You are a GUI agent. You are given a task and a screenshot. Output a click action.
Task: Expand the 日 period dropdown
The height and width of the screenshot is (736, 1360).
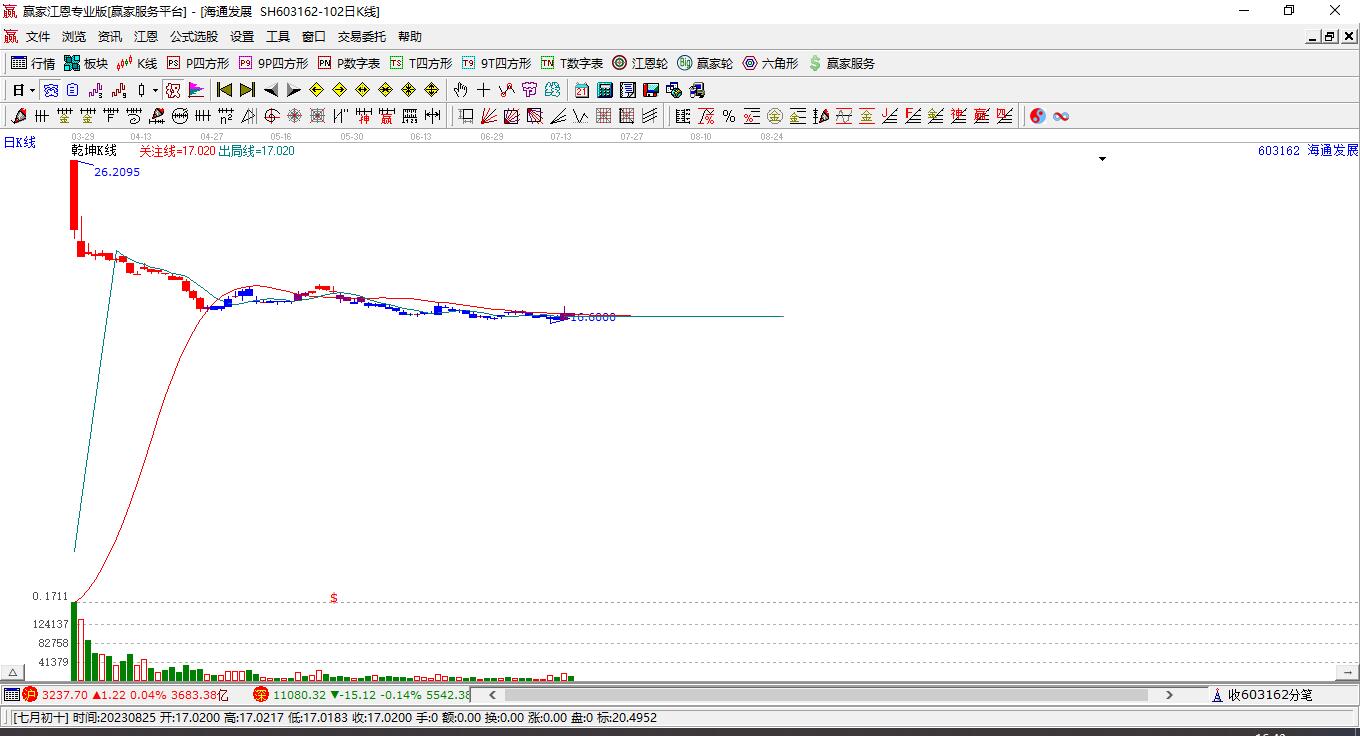[33, 90]
